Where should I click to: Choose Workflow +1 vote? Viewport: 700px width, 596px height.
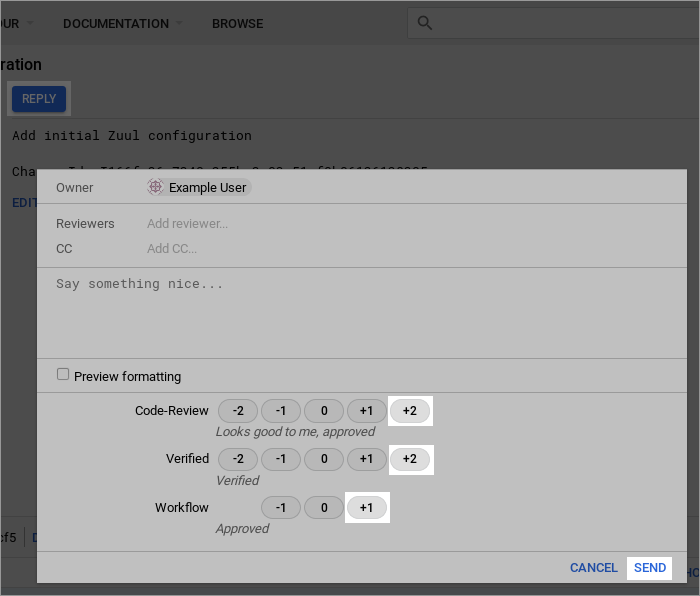click(367, 508)
